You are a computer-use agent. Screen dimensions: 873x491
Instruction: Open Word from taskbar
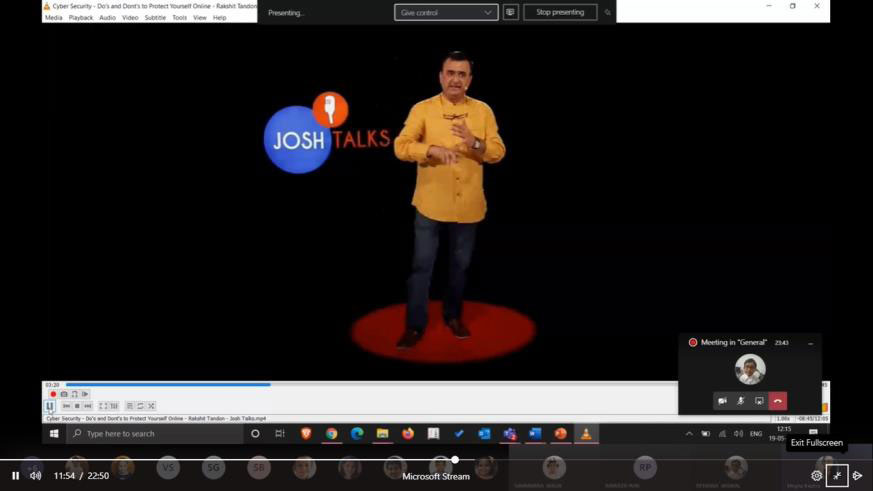pyautogui.click(x=535, y=434)
